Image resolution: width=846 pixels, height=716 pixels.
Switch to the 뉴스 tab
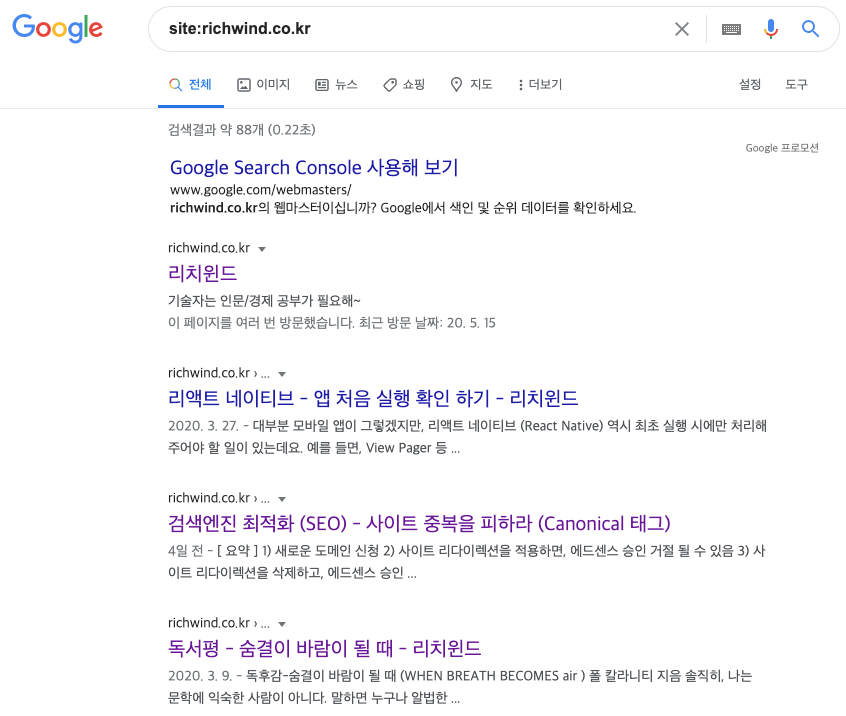pos(336,85)
